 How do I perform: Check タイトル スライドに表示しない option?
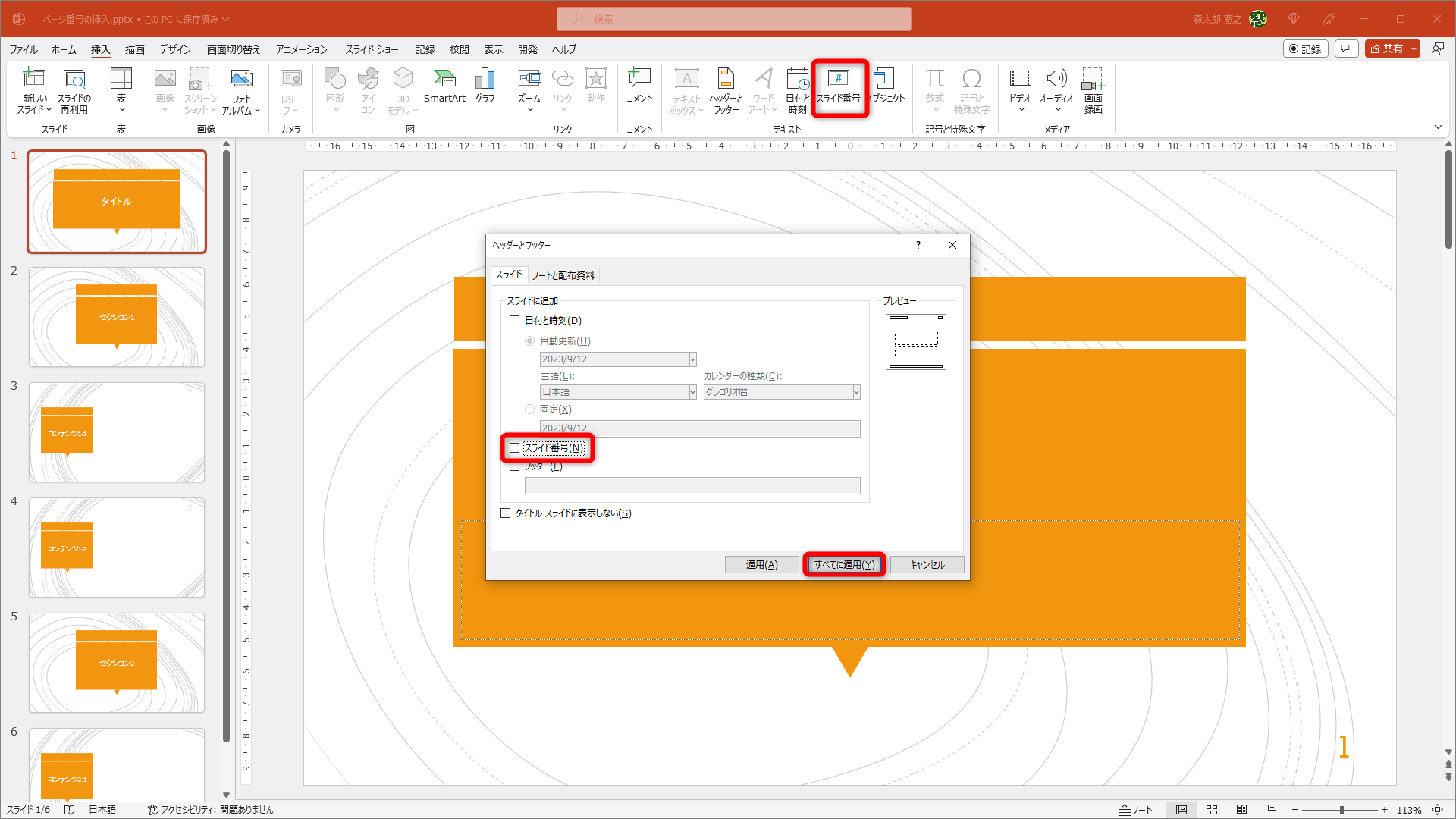[506, 513]
